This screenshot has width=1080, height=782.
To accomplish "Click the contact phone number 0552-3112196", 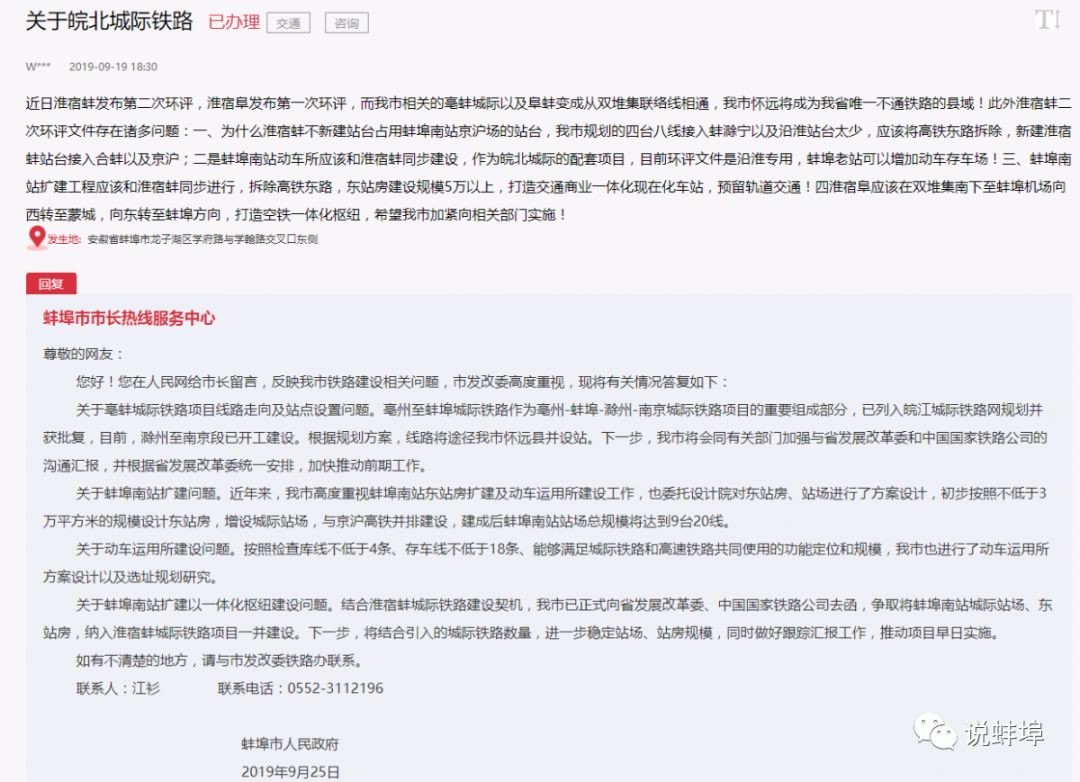I will click(x=335, y=688).
